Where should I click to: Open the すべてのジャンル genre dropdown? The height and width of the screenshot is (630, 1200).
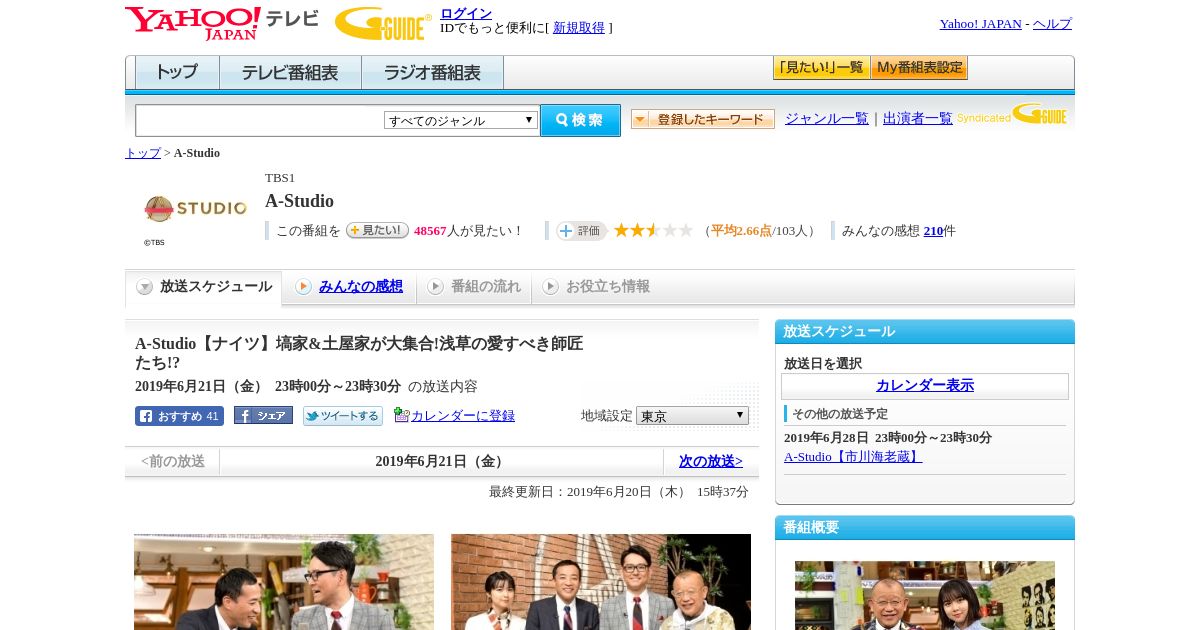point(461,120)
